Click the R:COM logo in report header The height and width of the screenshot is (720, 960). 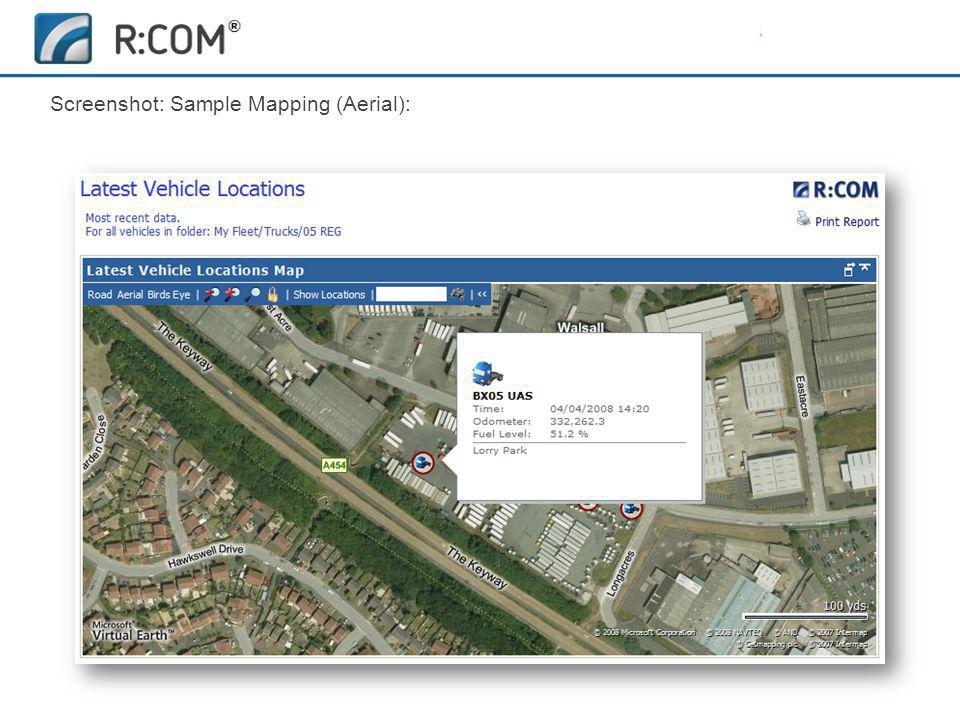click(x=835, y=190)
